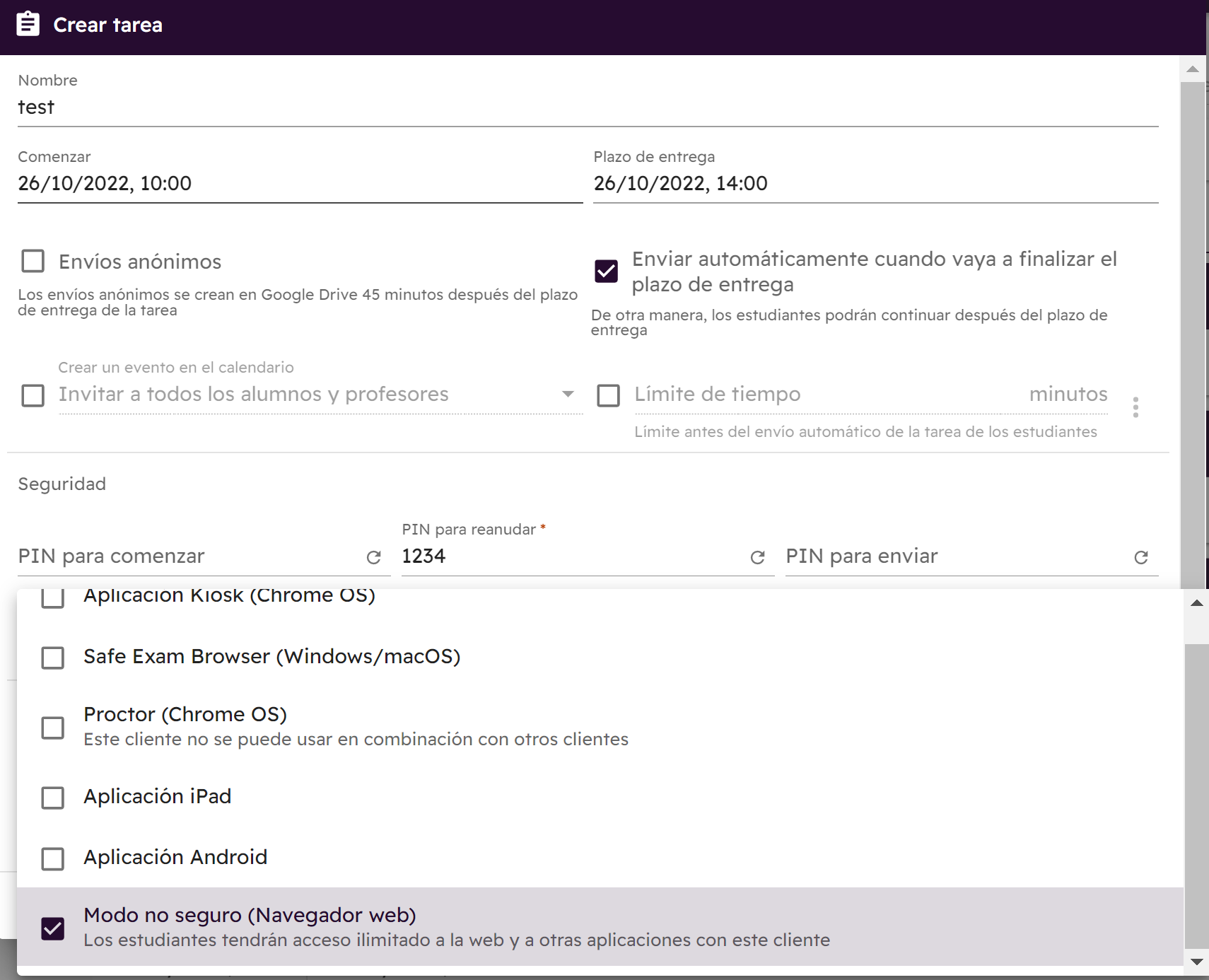Screen dimensions: 1209x980
Task: Select the Proctor (Chrome OS) checkbox
Action: coord(53,728)
